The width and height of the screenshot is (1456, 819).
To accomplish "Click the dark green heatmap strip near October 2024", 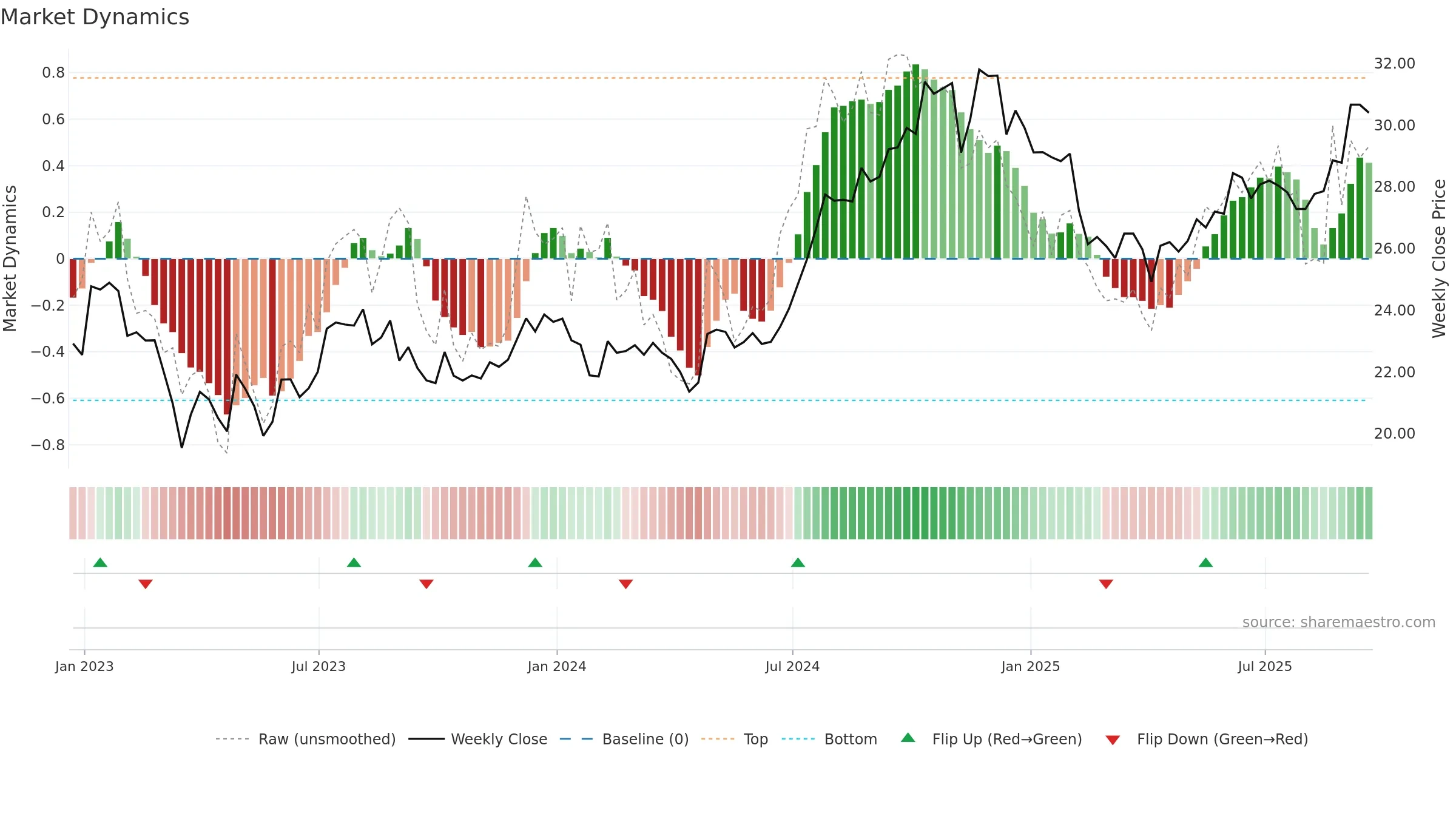I will coord(915,513).
